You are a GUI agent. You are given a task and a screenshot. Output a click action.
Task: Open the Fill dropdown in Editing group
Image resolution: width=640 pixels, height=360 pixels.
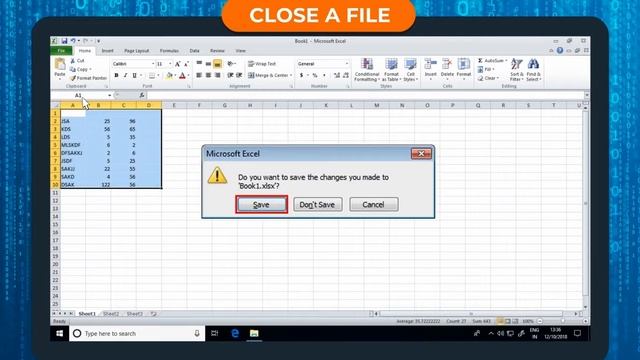(485, 69)
